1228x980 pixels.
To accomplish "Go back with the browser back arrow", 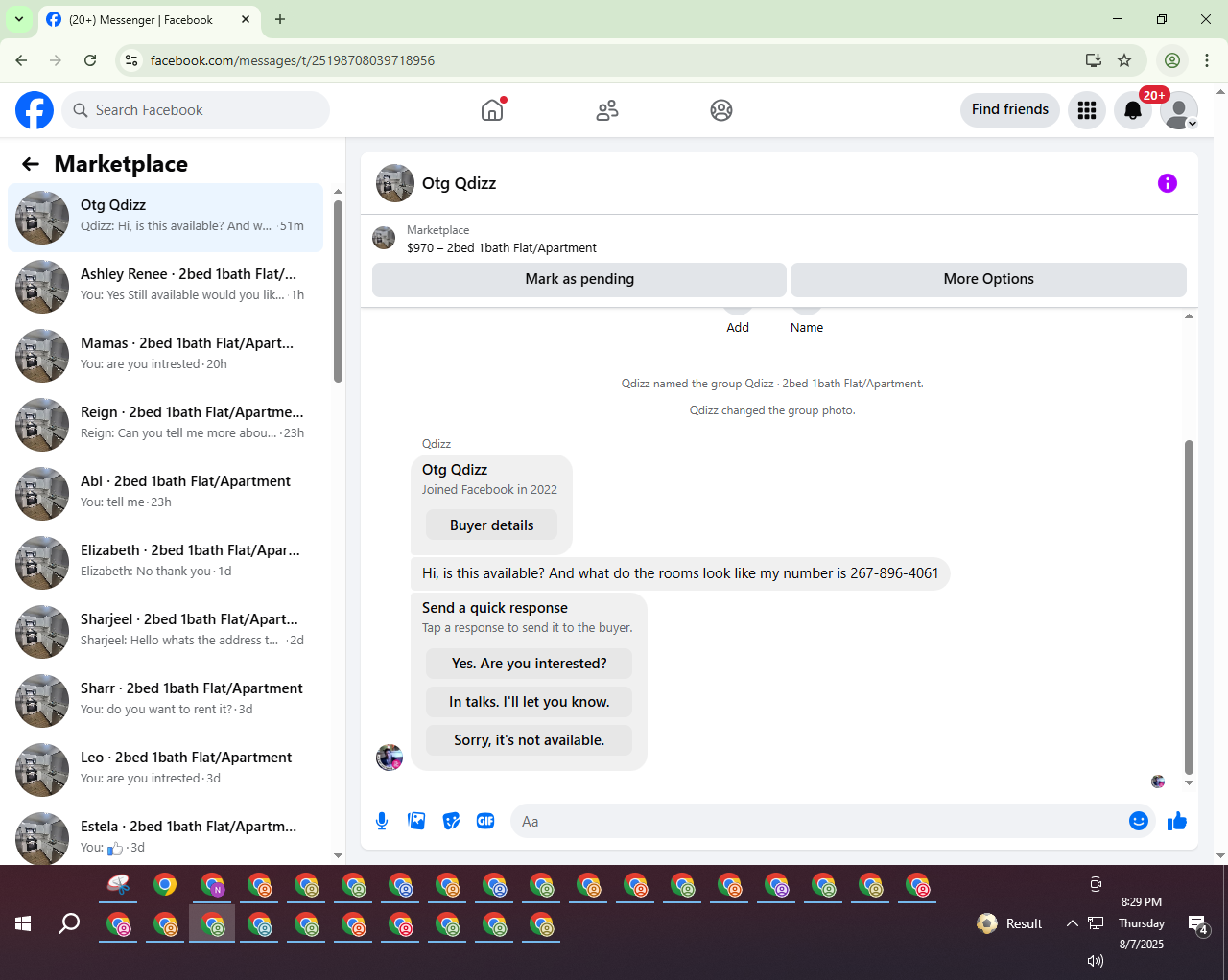I will click(21, 60).
